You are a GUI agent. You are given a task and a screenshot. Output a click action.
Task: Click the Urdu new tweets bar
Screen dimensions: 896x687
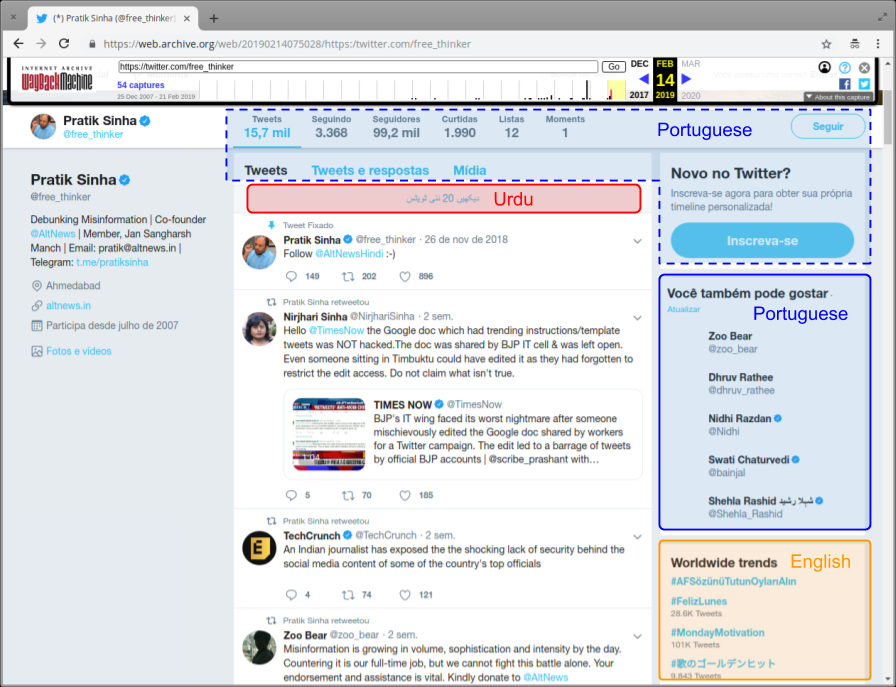(x=443, y=199)
